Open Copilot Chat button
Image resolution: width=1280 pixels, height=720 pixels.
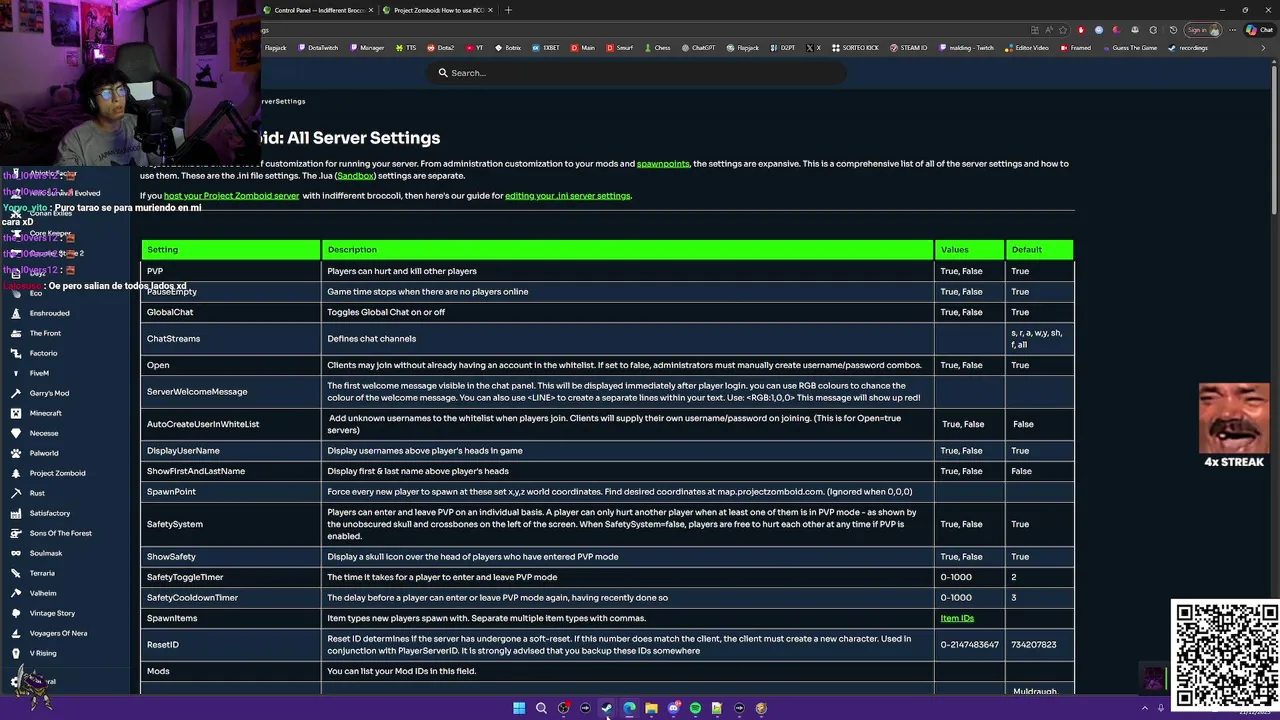click(x=1259, y=30)
